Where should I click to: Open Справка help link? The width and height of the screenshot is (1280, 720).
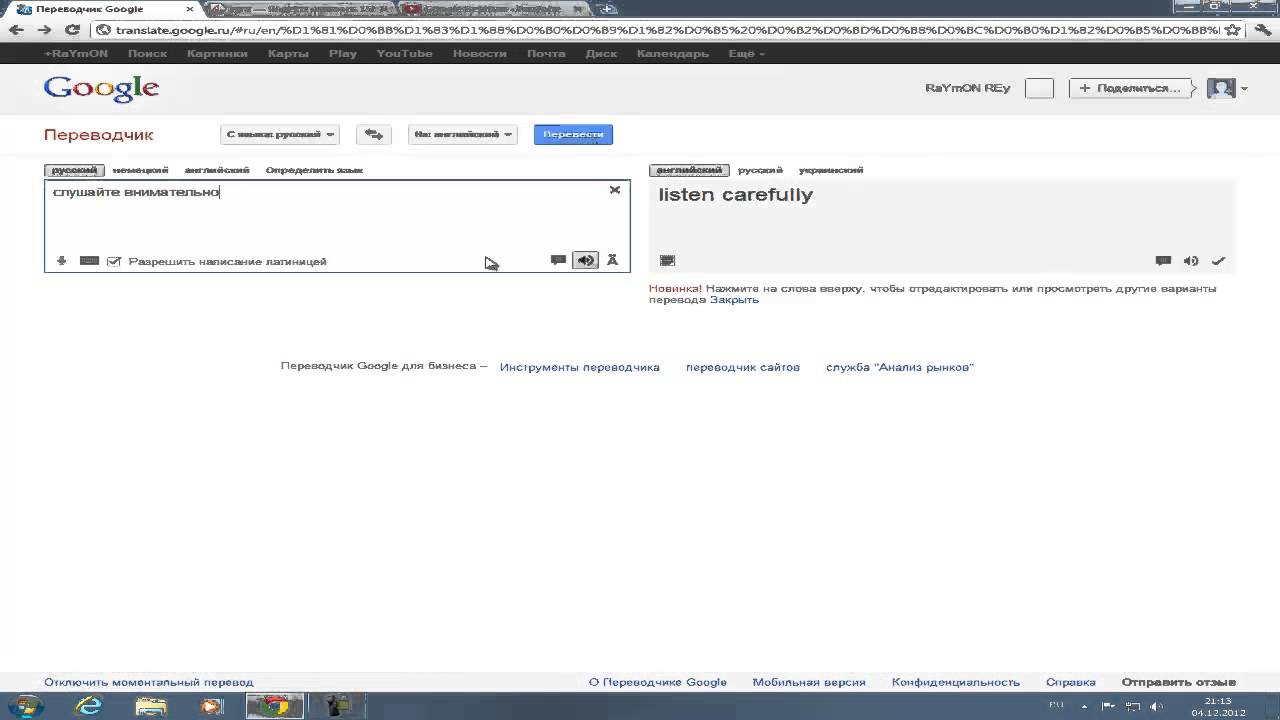tap(1071, 682)
